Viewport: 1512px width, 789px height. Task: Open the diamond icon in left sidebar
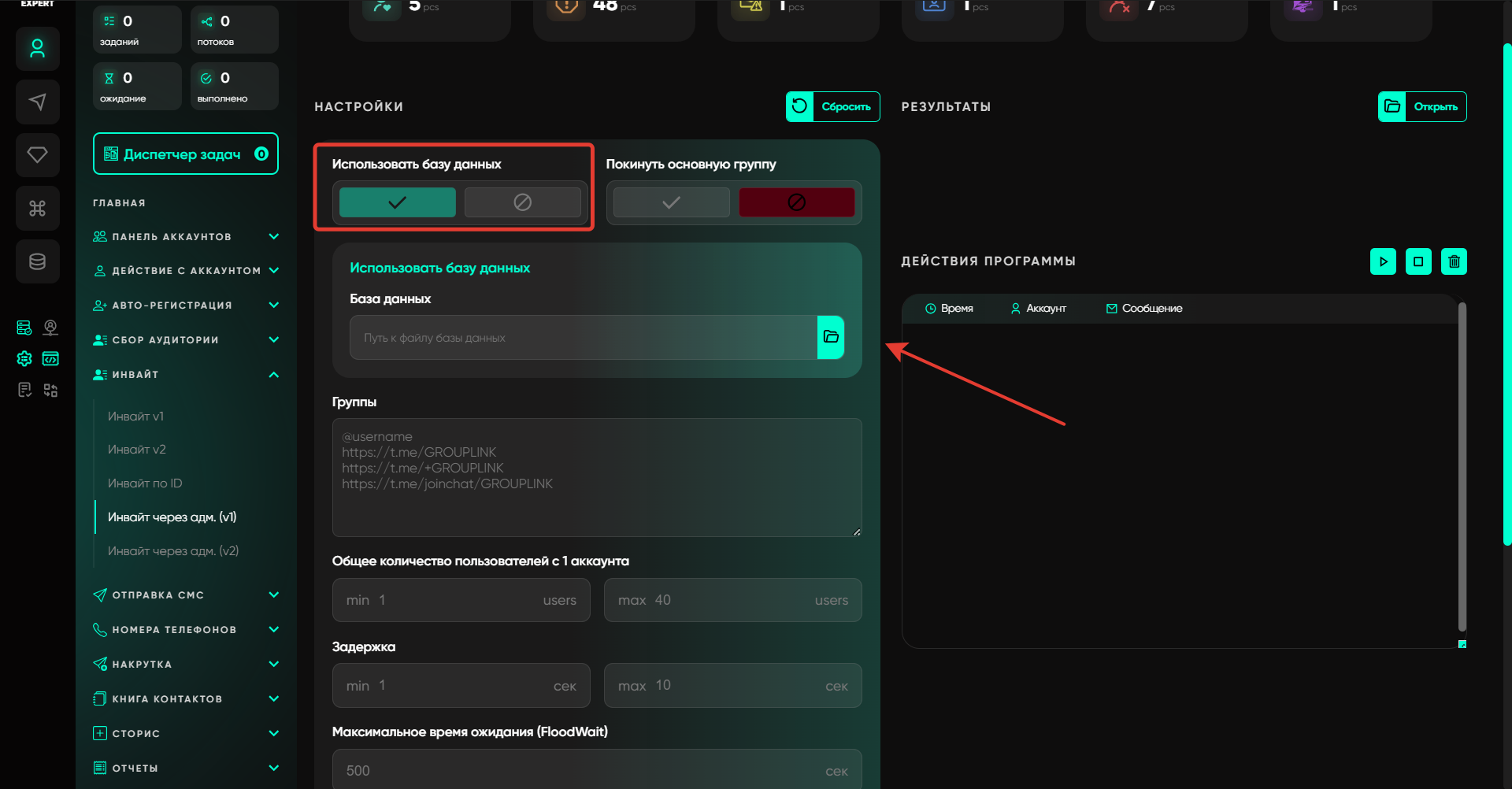pos(37,154)
